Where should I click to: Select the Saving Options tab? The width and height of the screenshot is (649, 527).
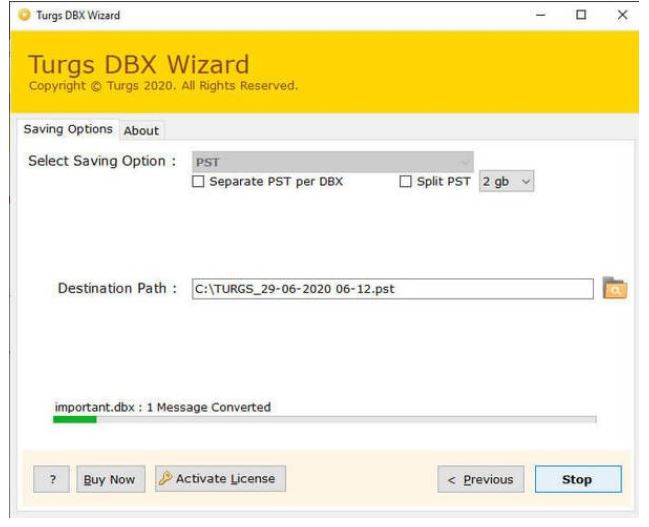(x=68, y=129)
